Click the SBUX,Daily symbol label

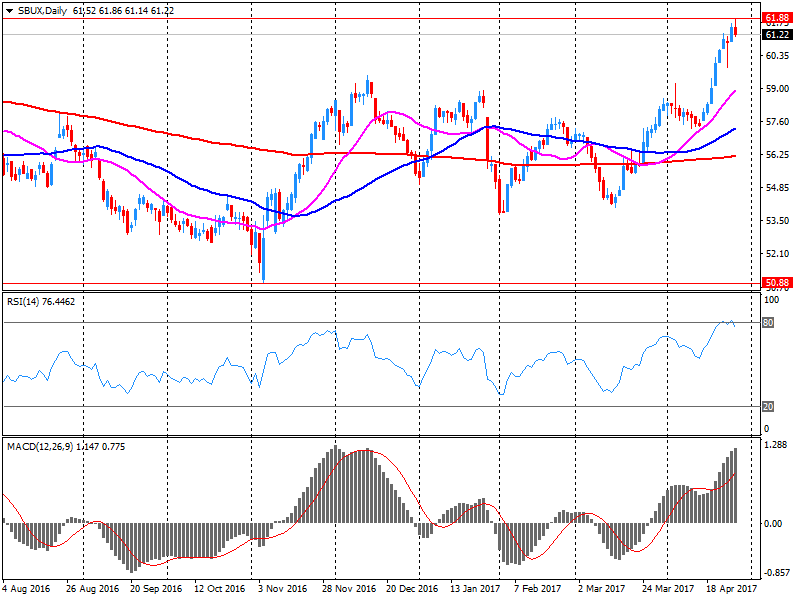42,11
